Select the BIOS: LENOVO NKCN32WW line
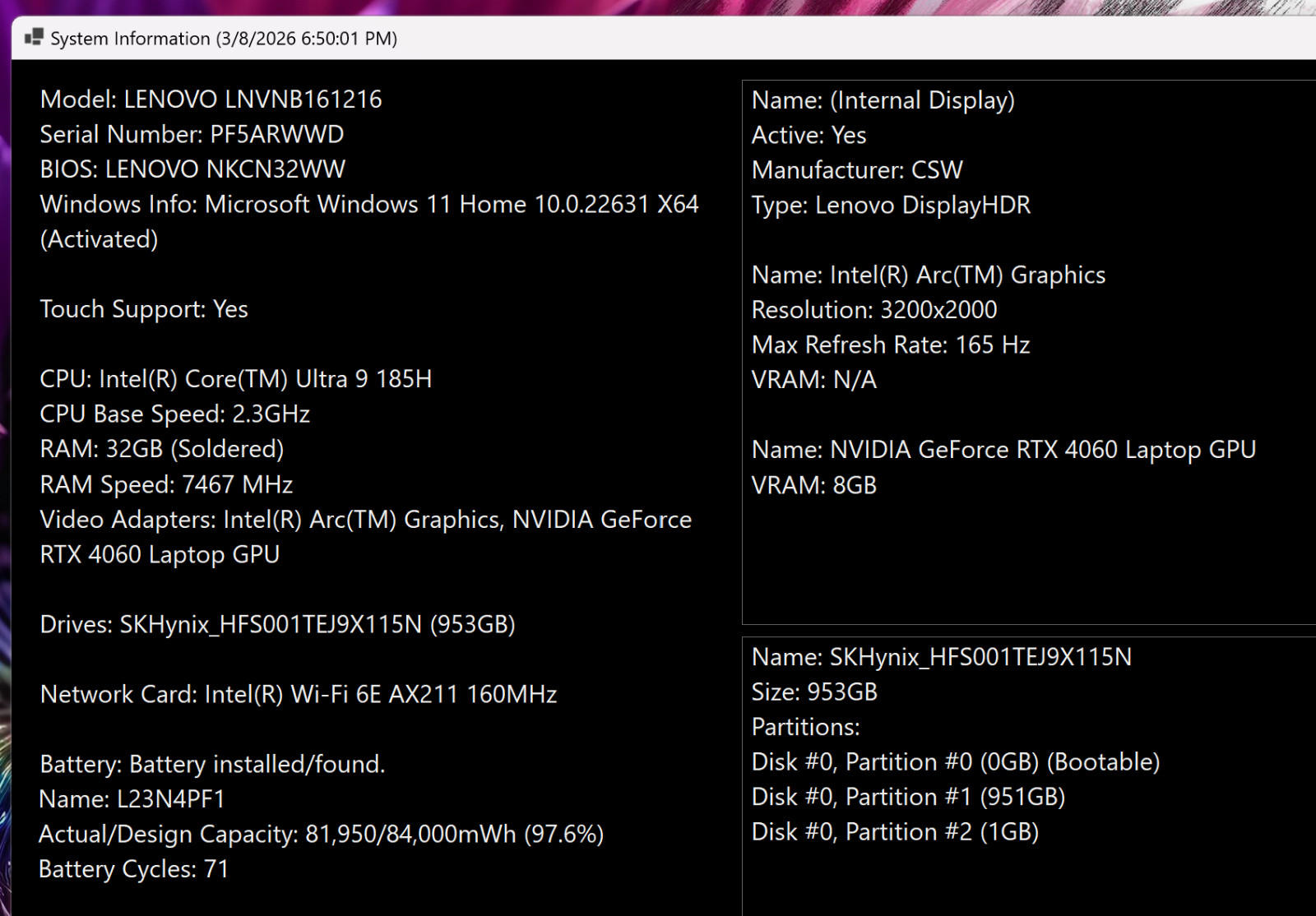Screen dimensions: 1316x916 point(192,169)
